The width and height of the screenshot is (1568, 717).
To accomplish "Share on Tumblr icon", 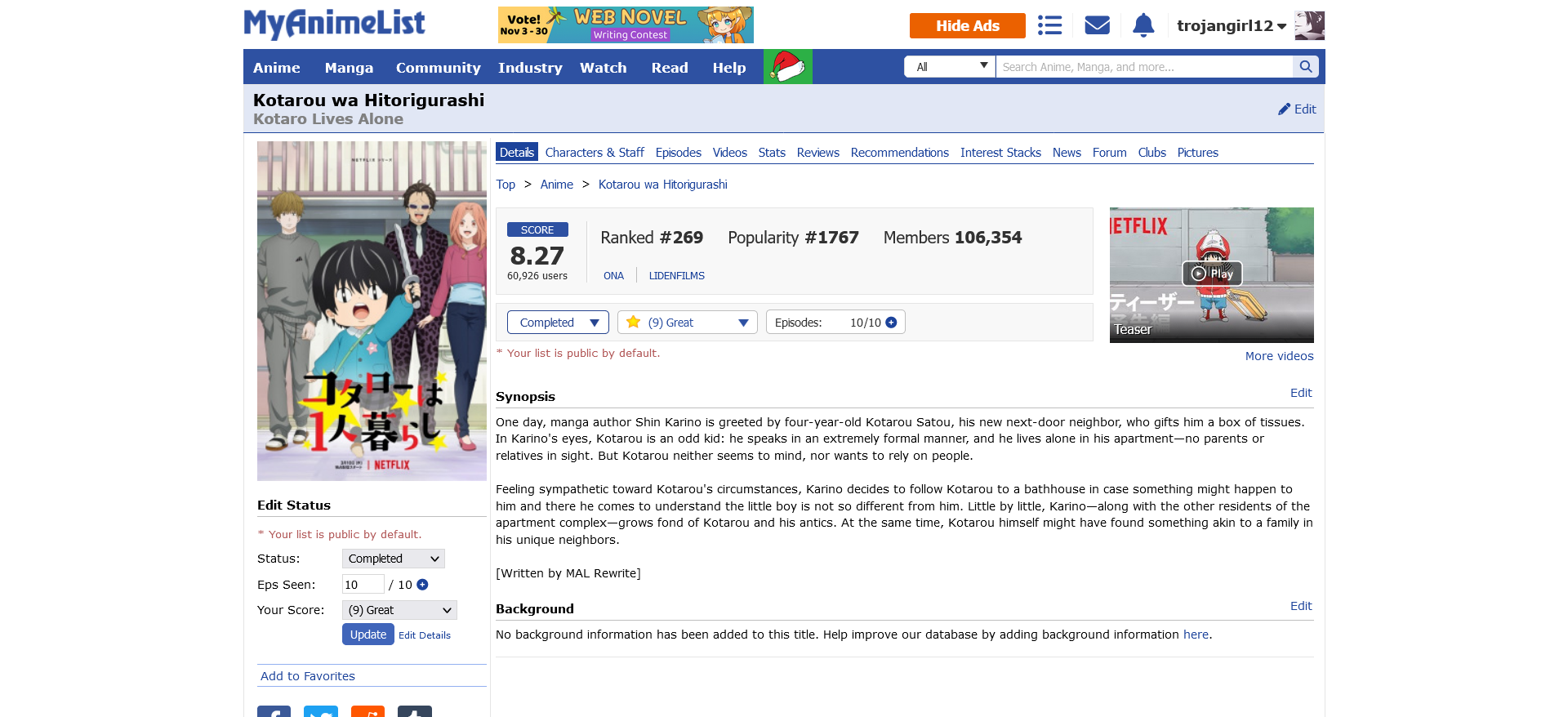I will point(415,711).
